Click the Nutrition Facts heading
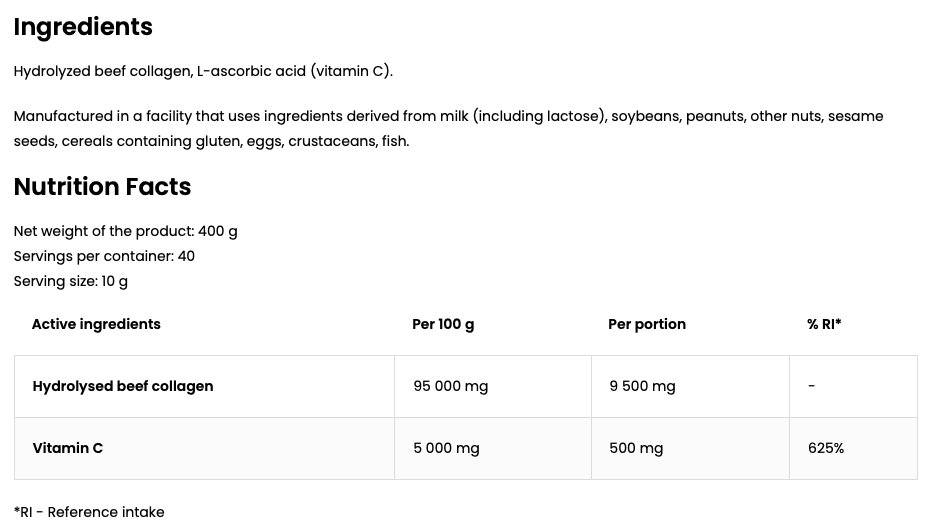 click(102, 187)
